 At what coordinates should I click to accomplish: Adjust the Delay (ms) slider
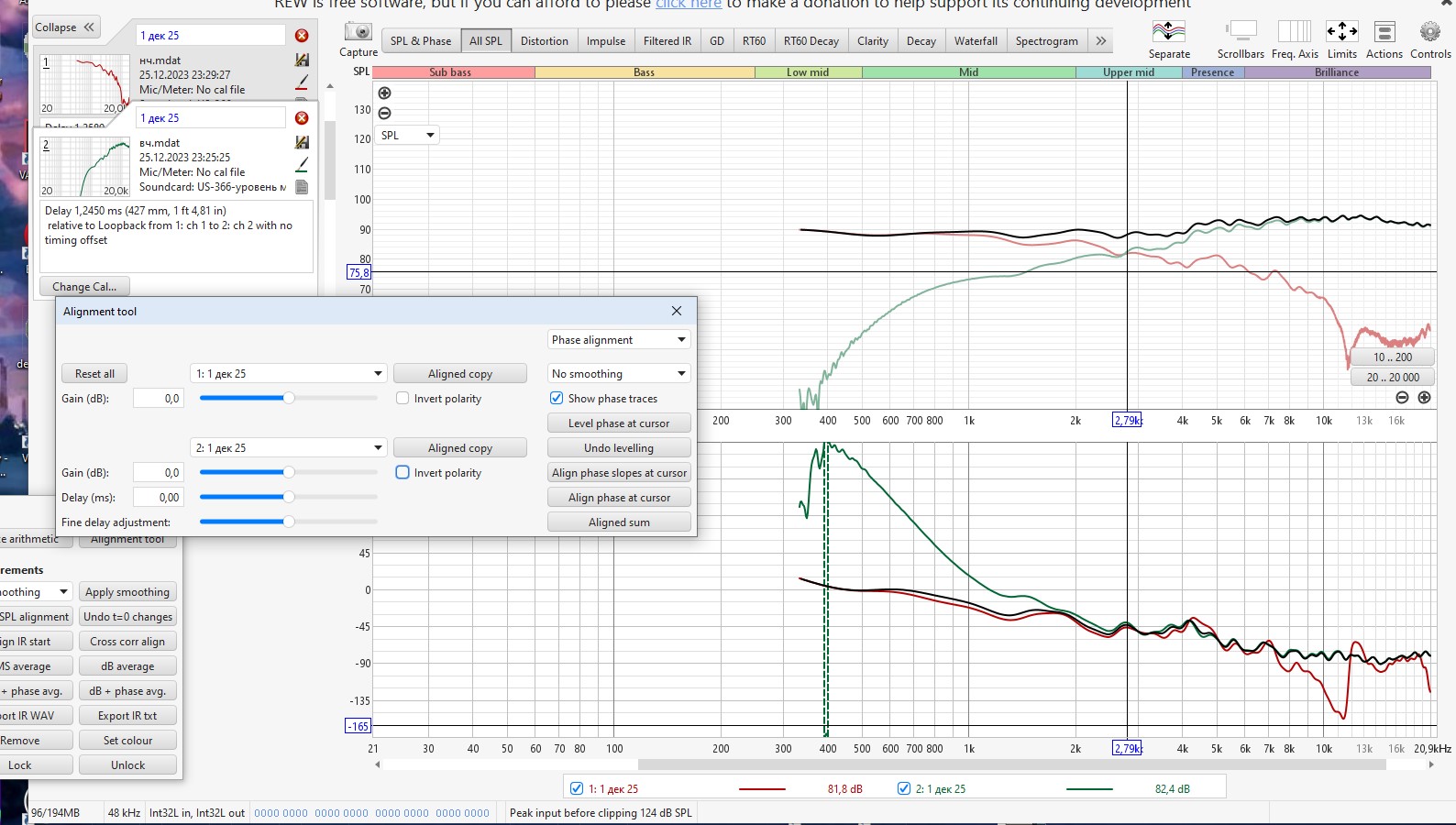288,497
